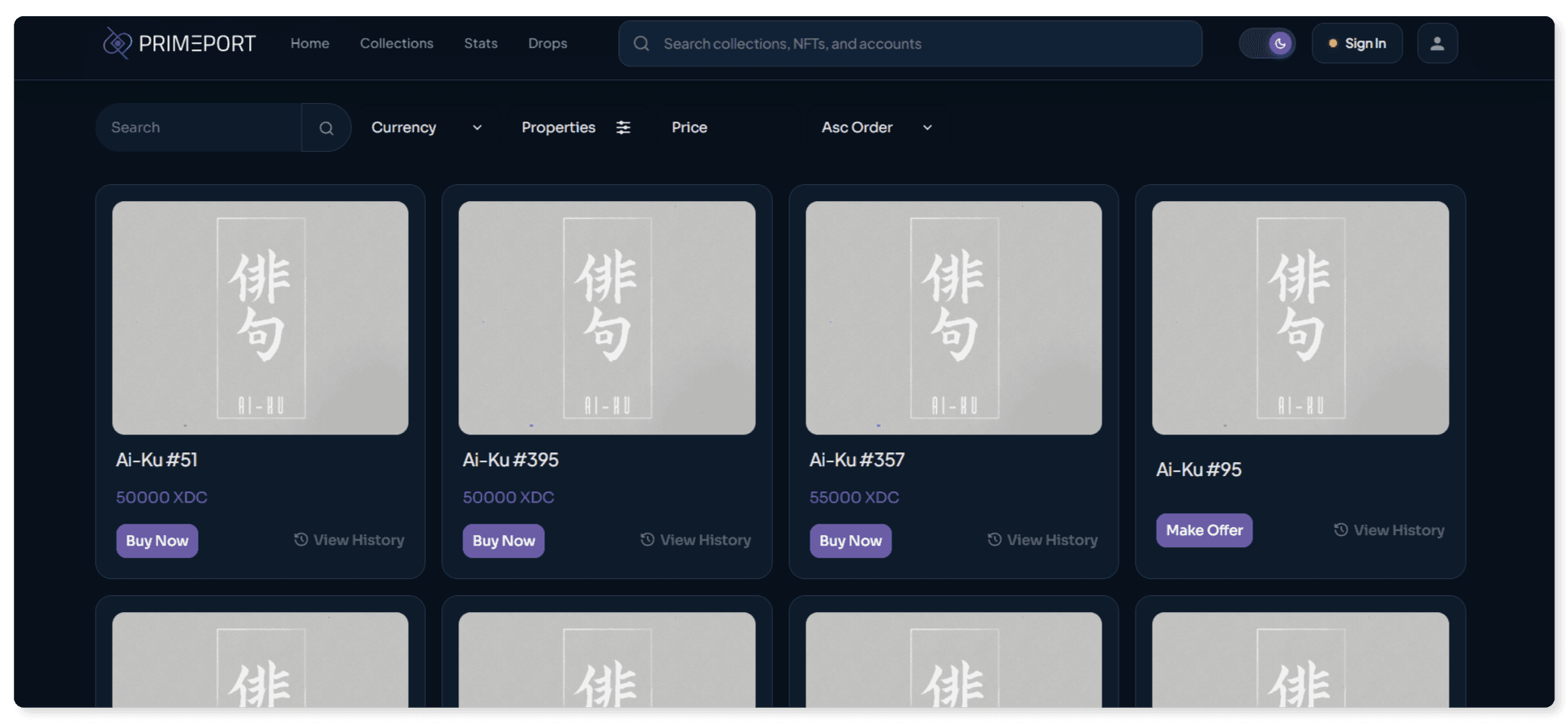The height and width of the screenshot is (724, 1568).
Task: Open Properties filter sliders icon
Action: pos(623,127)
